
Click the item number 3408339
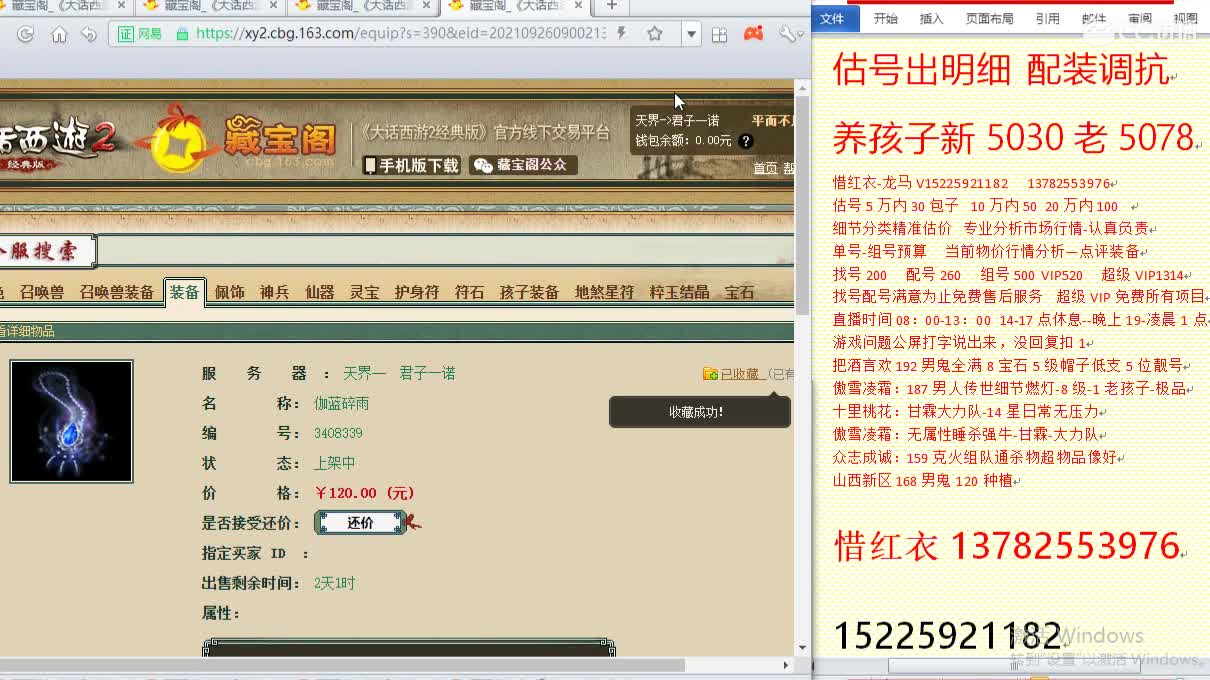point(338,433)
